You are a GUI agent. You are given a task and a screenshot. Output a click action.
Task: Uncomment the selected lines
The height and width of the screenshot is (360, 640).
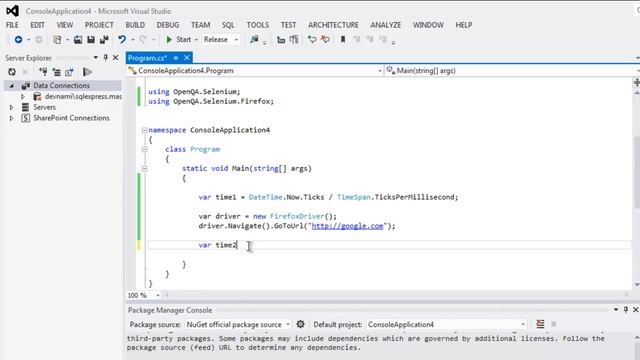coord(325,40)
